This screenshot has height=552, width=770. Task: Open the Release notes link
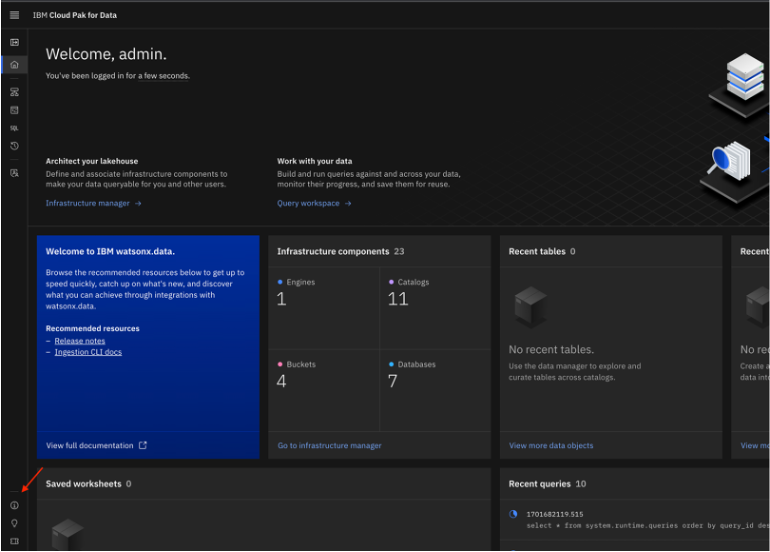79,341
